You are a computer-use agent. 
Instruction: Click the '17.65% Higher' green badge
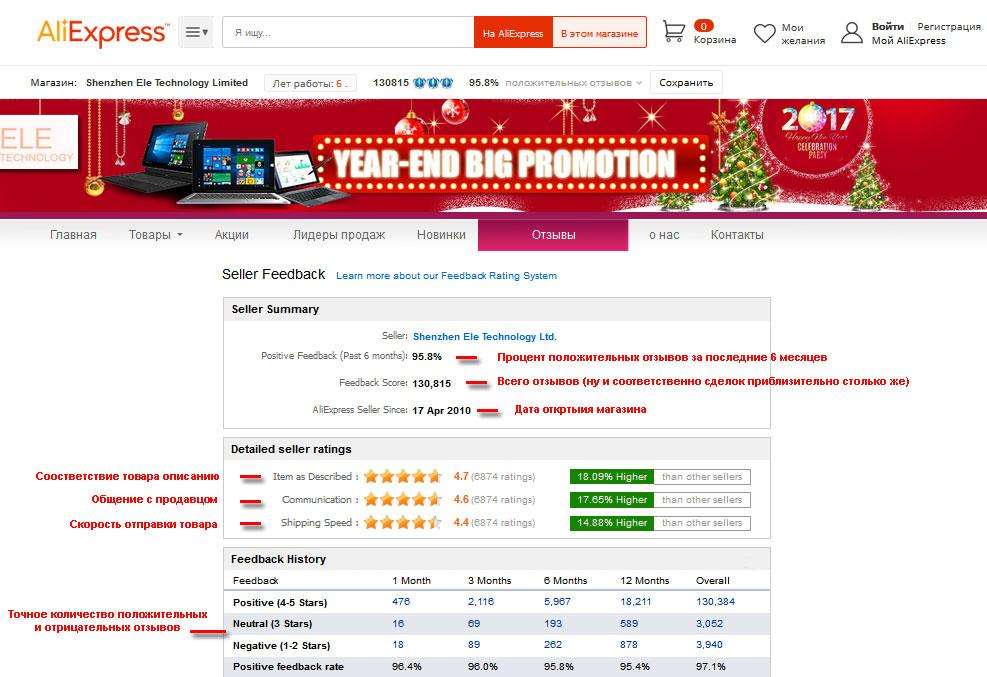pos(612,500)
